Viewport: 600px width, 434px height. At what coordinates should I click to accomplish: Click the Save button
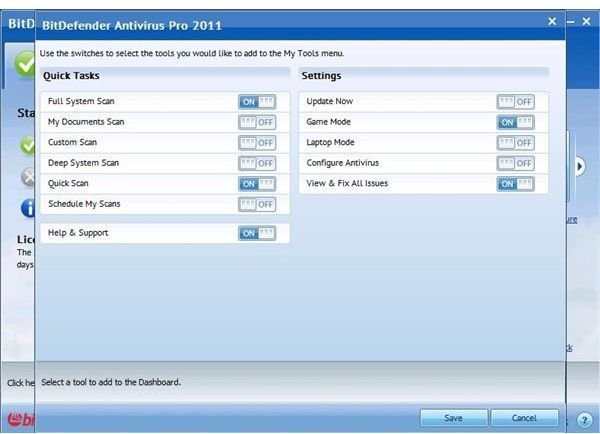click(454, 418)
